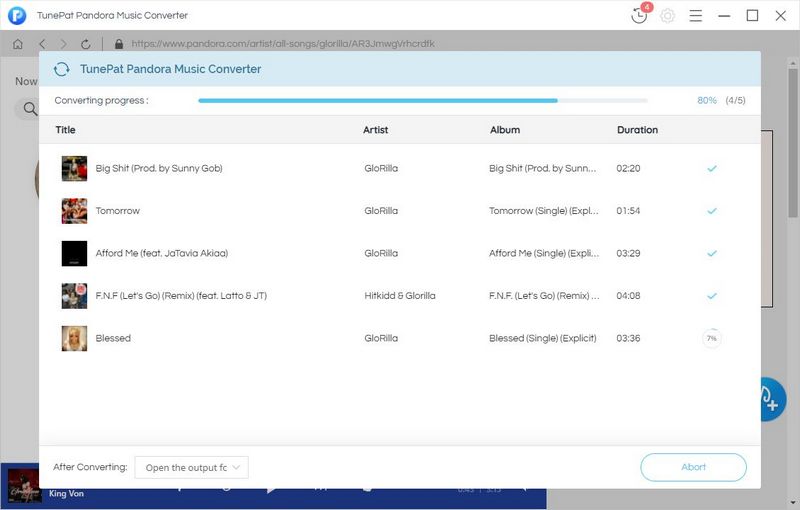Click the King Von now-playing thumbnail
Screen dimensions: 800x510
(23, 486)
